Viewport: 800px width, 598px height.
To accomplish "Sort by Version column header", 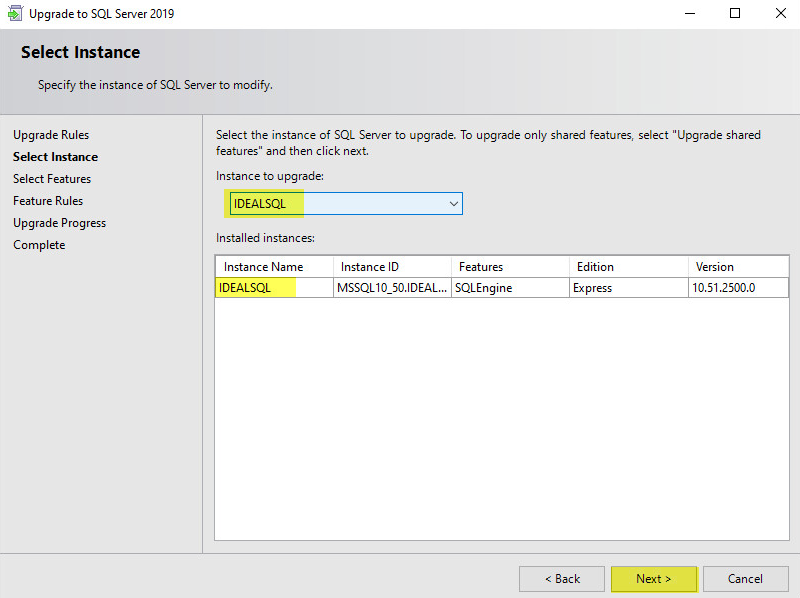I will pos(738,267).
